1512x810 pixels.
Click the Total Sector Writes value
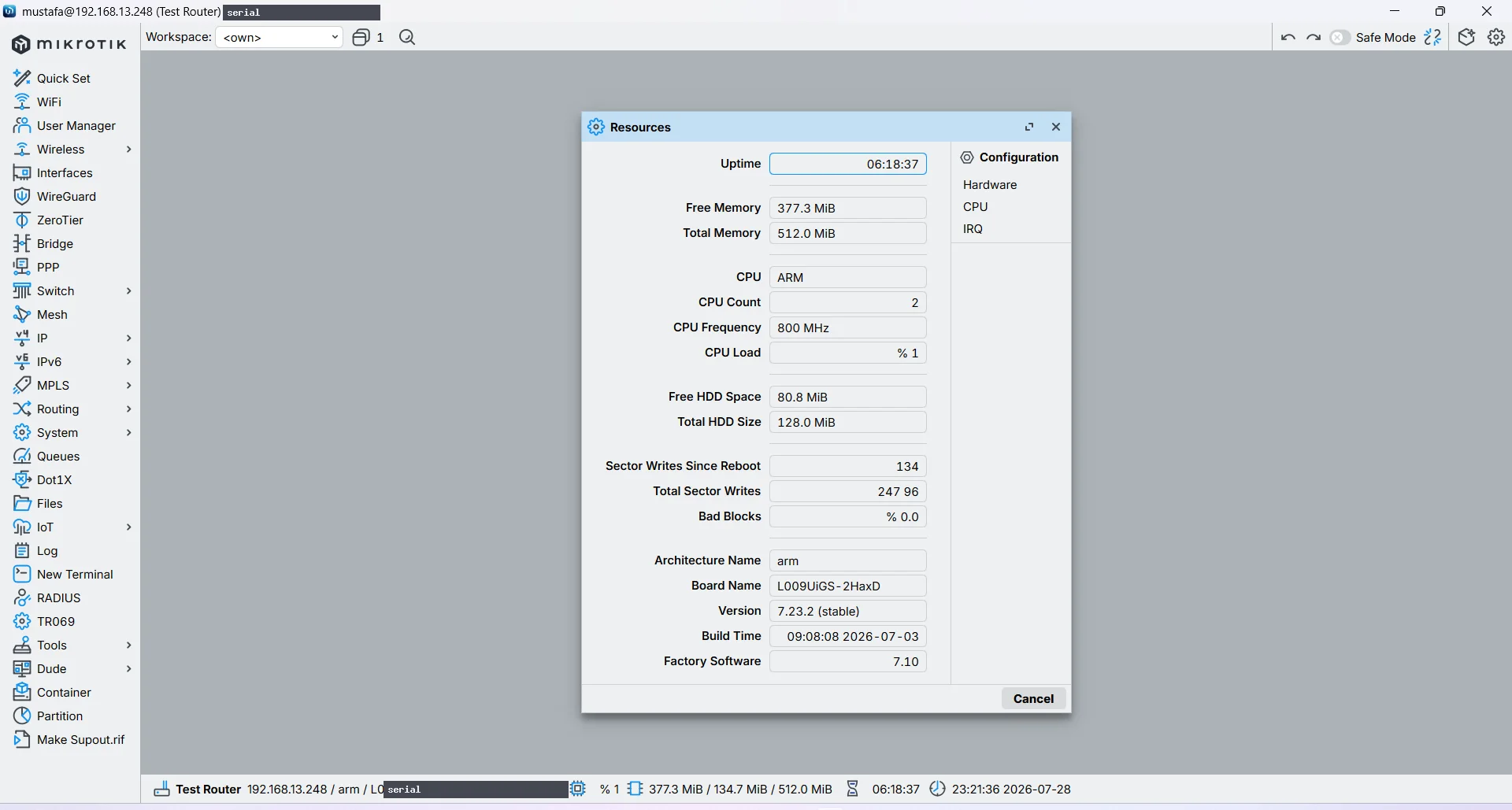tap(848, 491)
